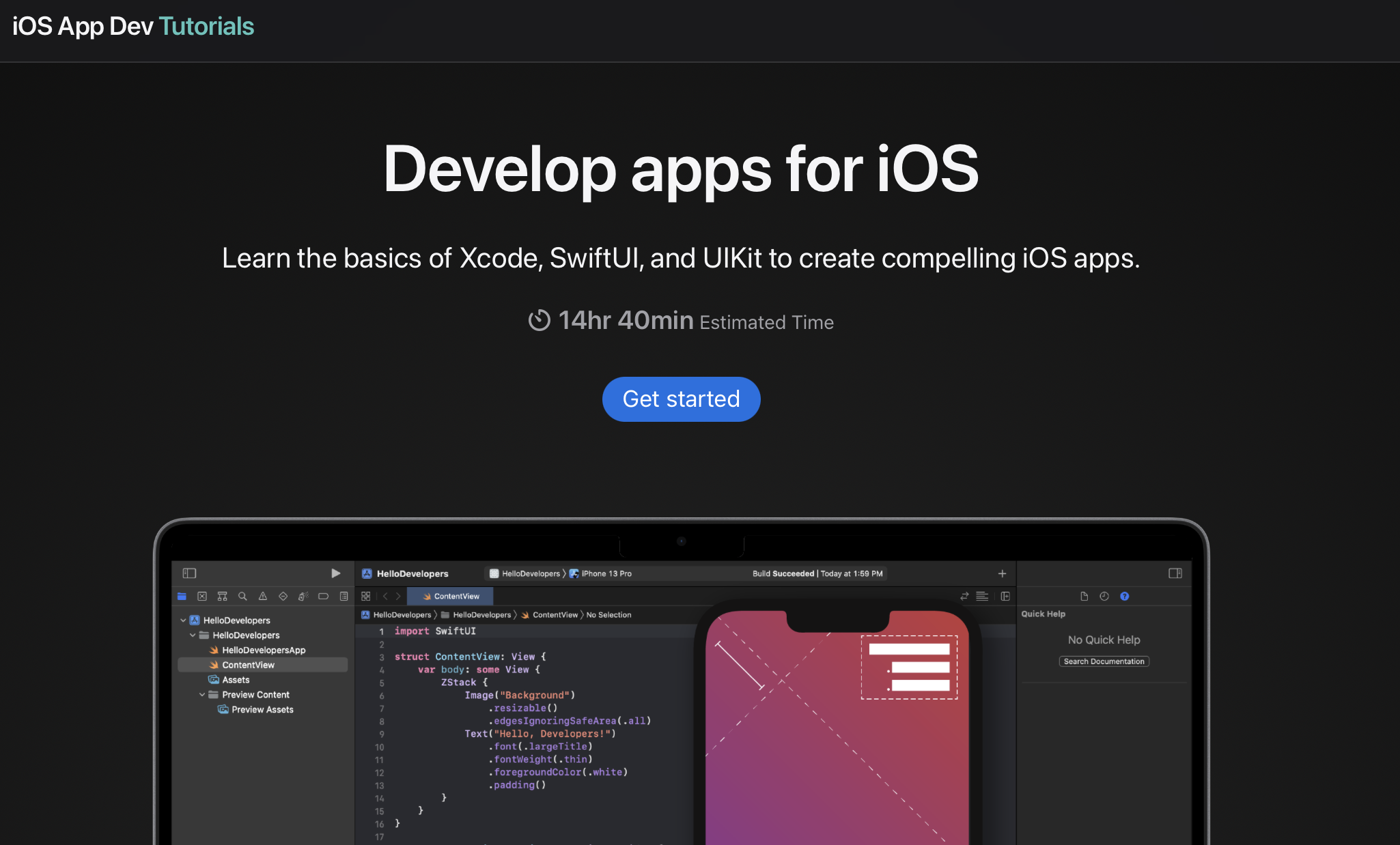The height and width of the screenshot is (845, 1400).
Task: Click the Run play button in Xcode
Action: point(335,573)
